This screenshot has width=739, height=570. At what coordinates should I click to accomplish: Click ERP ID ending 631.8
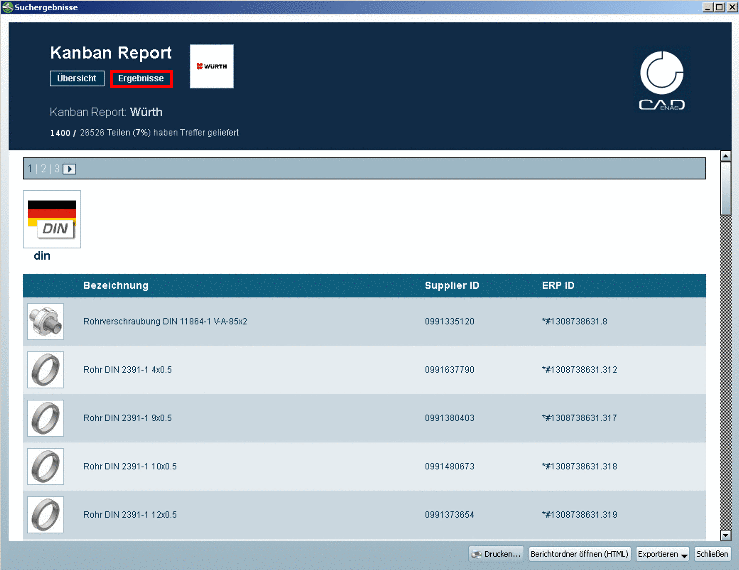point(575,322)
